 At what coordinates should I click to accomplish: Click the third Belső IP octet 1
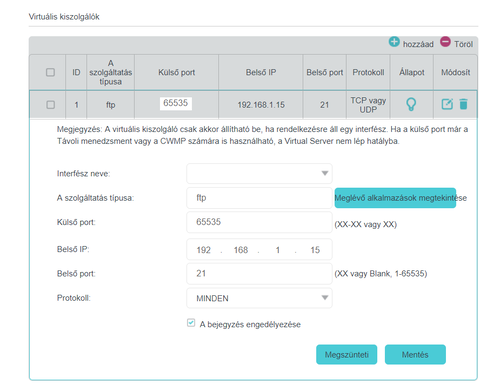click(x=278, y=250)
